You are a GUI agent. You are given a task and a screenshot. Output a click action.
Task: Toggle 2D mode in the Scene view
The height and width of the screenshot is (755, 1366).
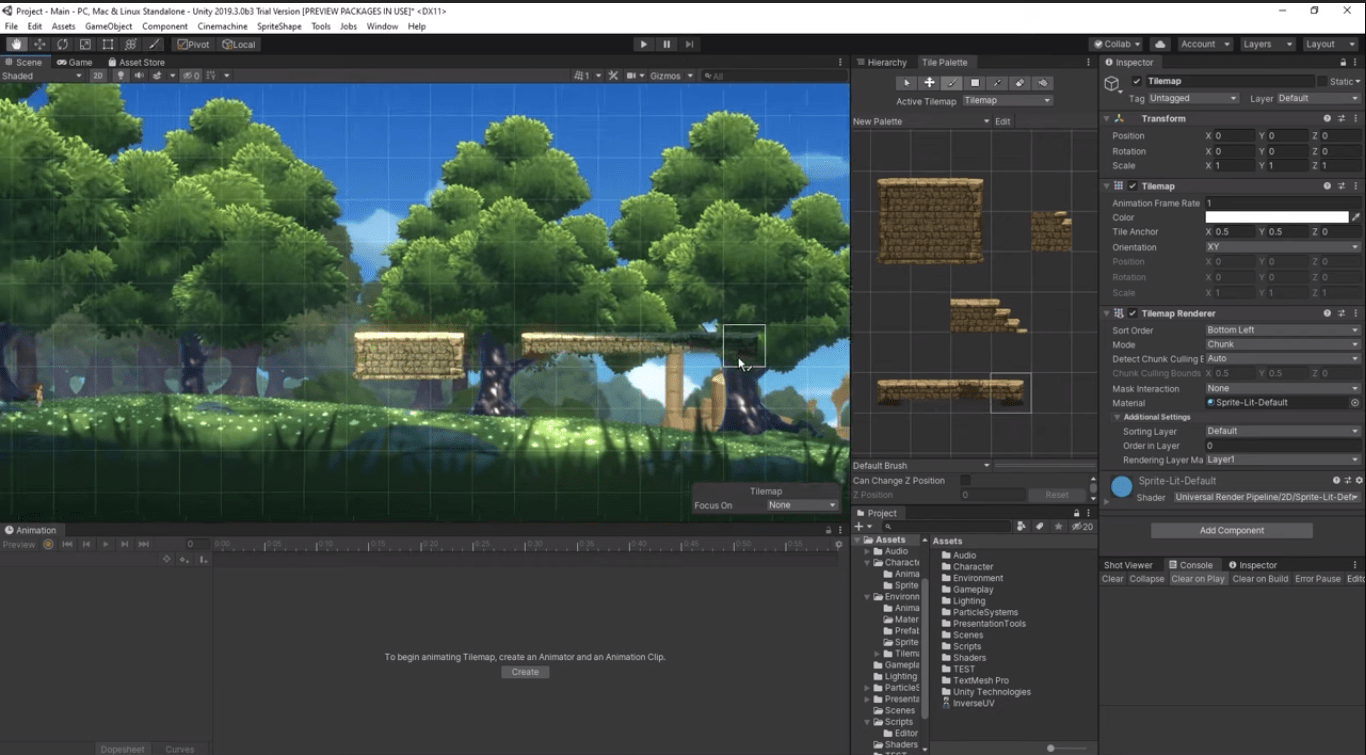[x=97, y=76]
